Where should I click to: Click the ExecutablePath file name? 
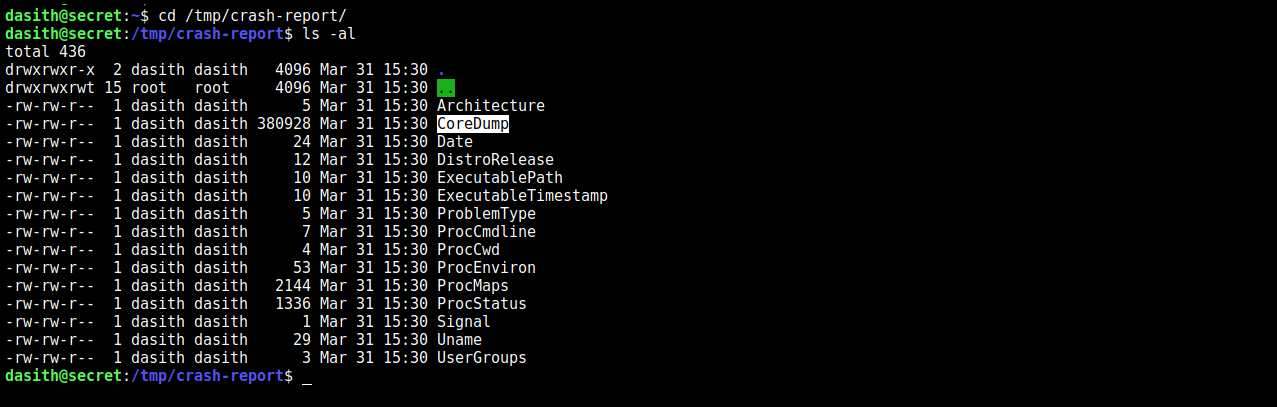(499, 178)
